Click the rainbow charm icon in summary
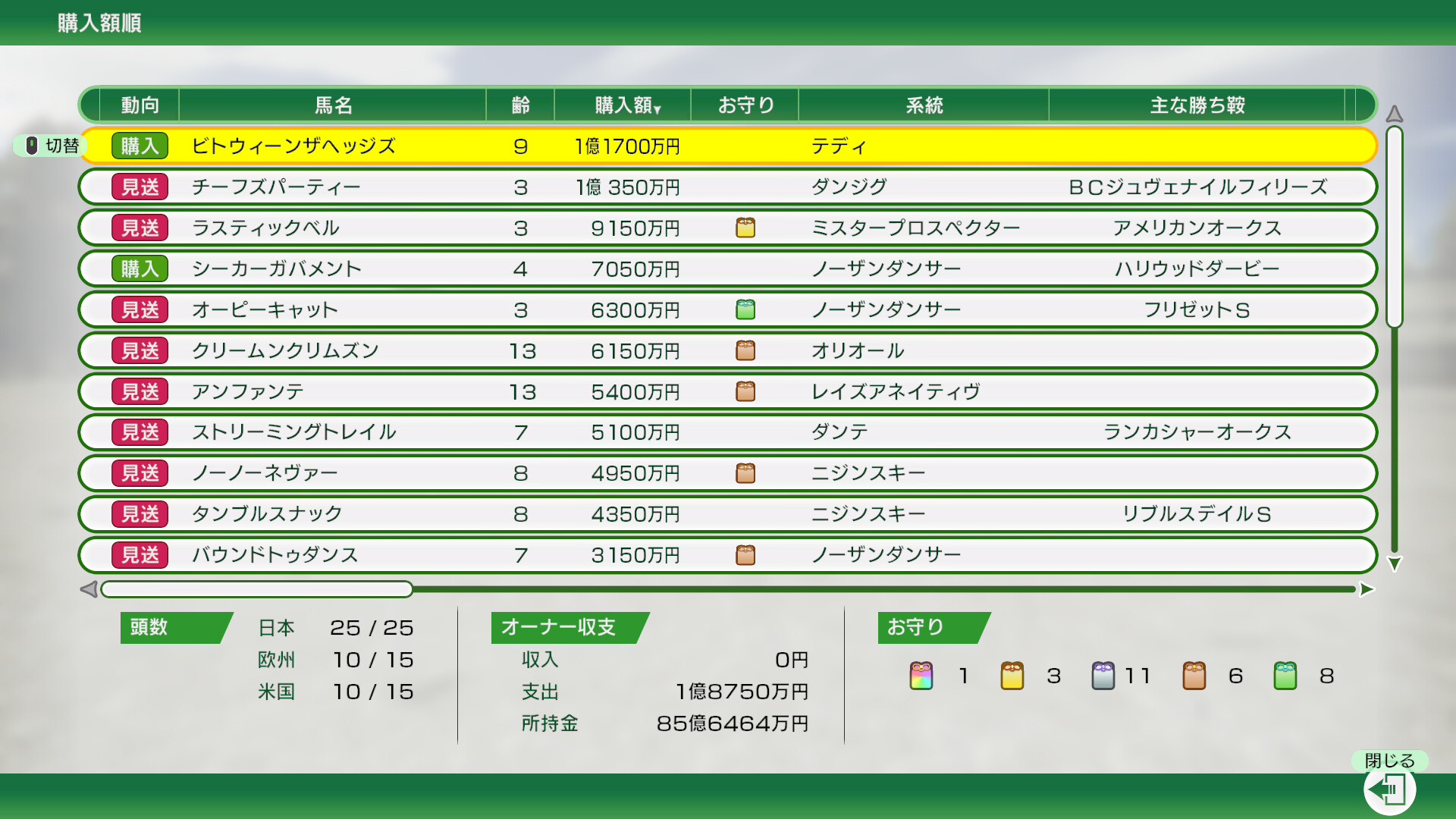Image resolution: width=1456 pixels, height=819 pixels. pyautogui.click(x=921, y=676)
